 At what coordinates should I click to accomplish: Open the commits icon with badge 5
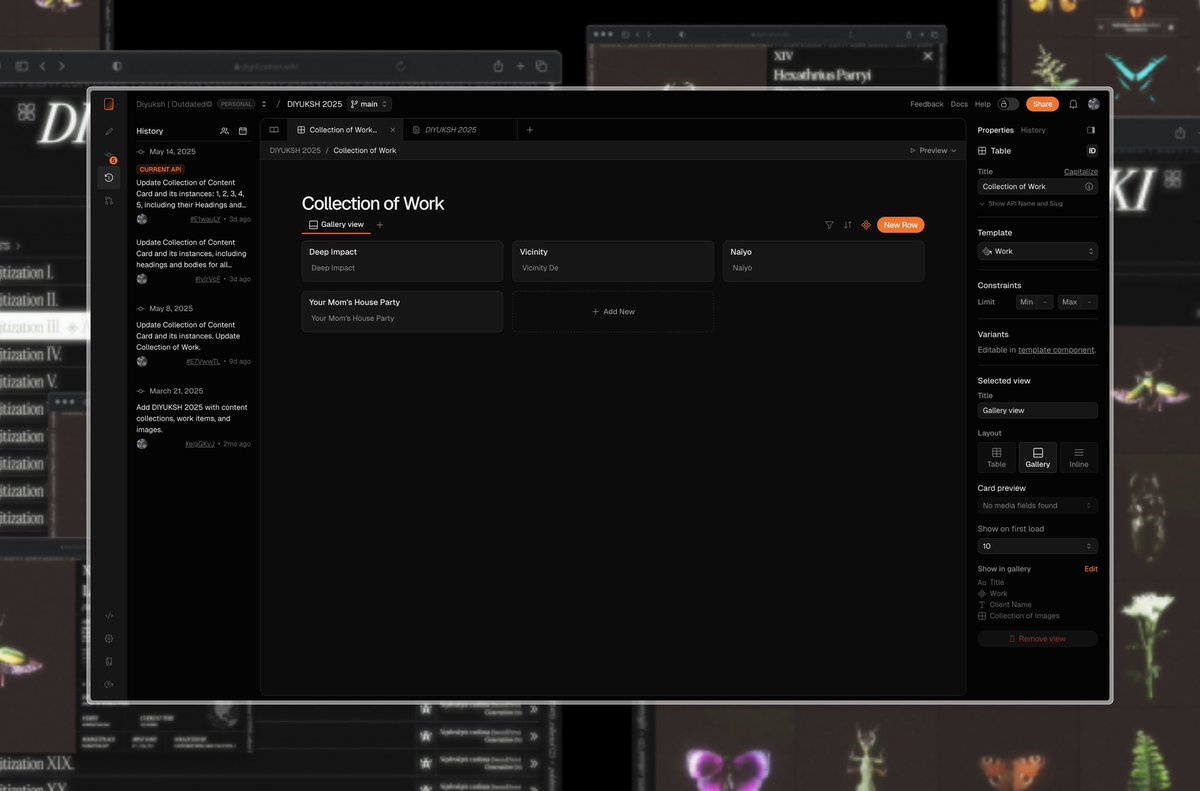pyautogui.click(x=109, y=156)
